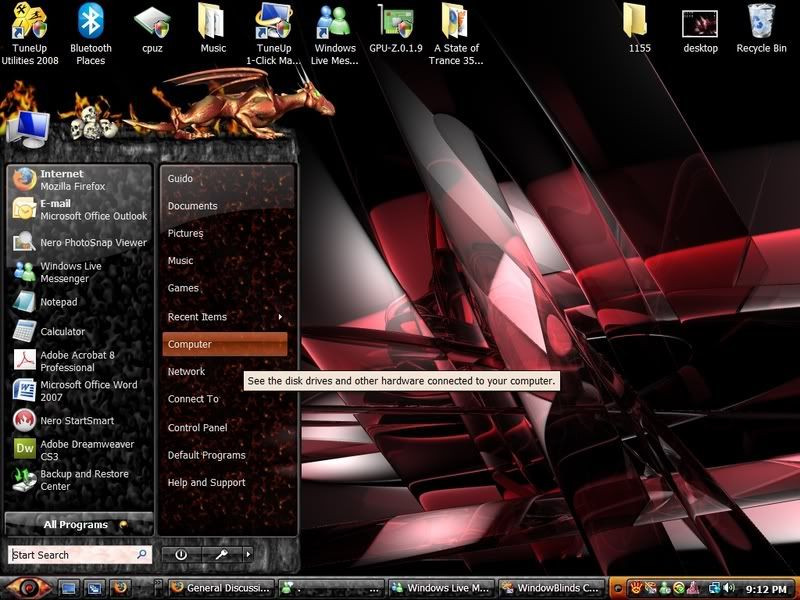Click the red hand tray icon

(x=636, y=588)
